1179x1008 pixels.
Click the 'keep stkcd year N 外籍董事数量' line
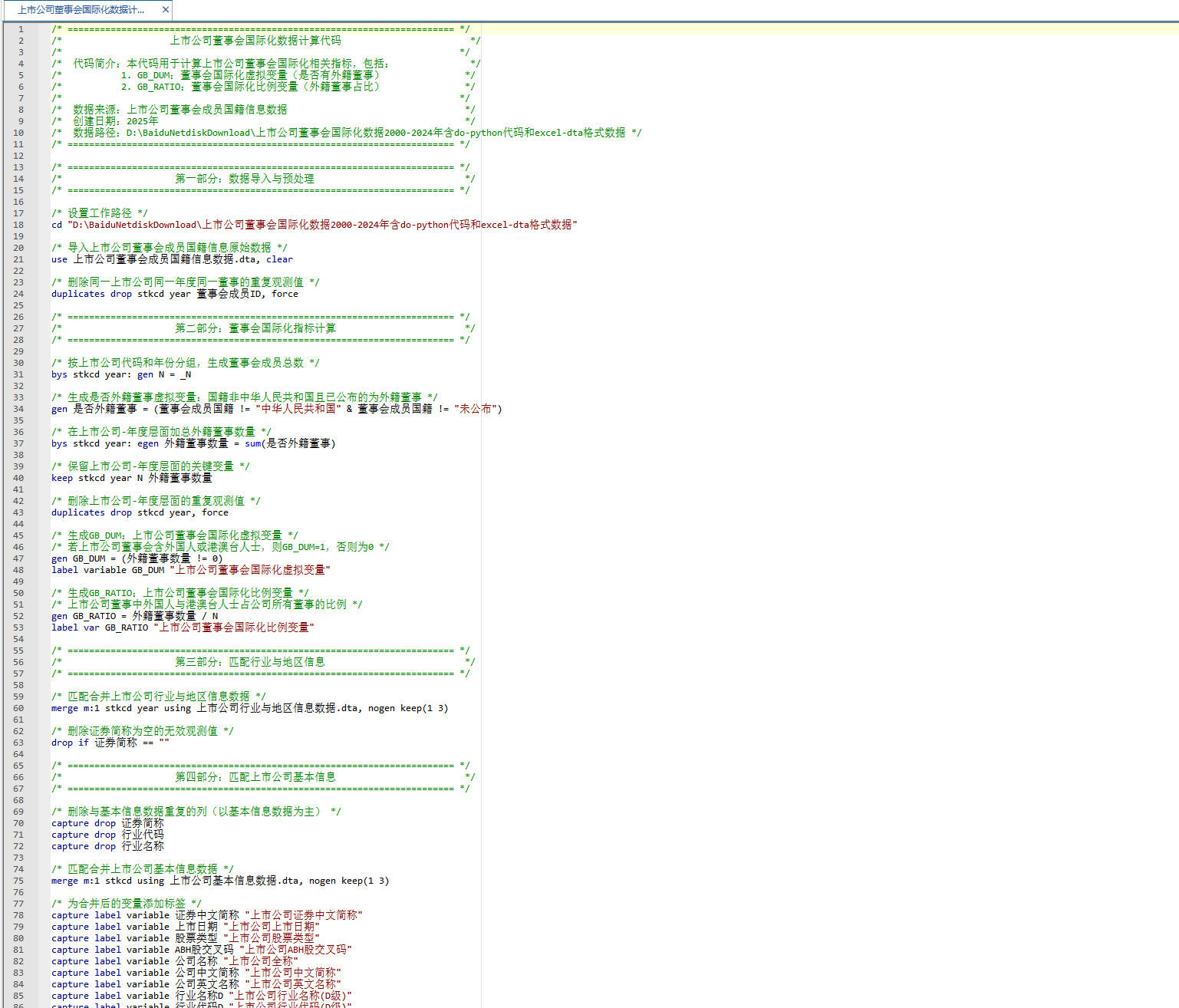coord(131,478)
